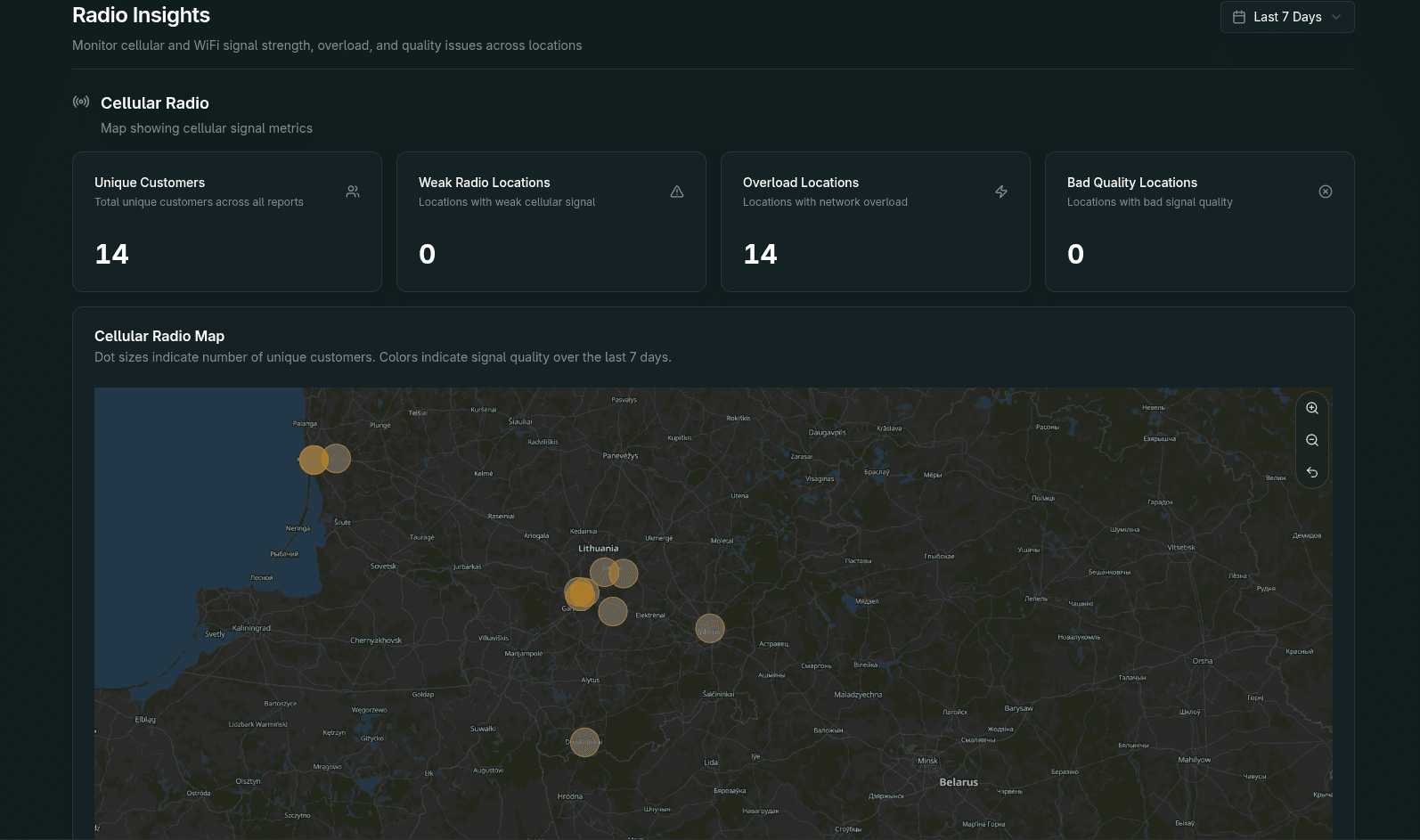The width and height of the screenshot is (1420, 840).
Task: Click the warning triangle on Weak Radio Locations
Action: (x=677, y=192)
